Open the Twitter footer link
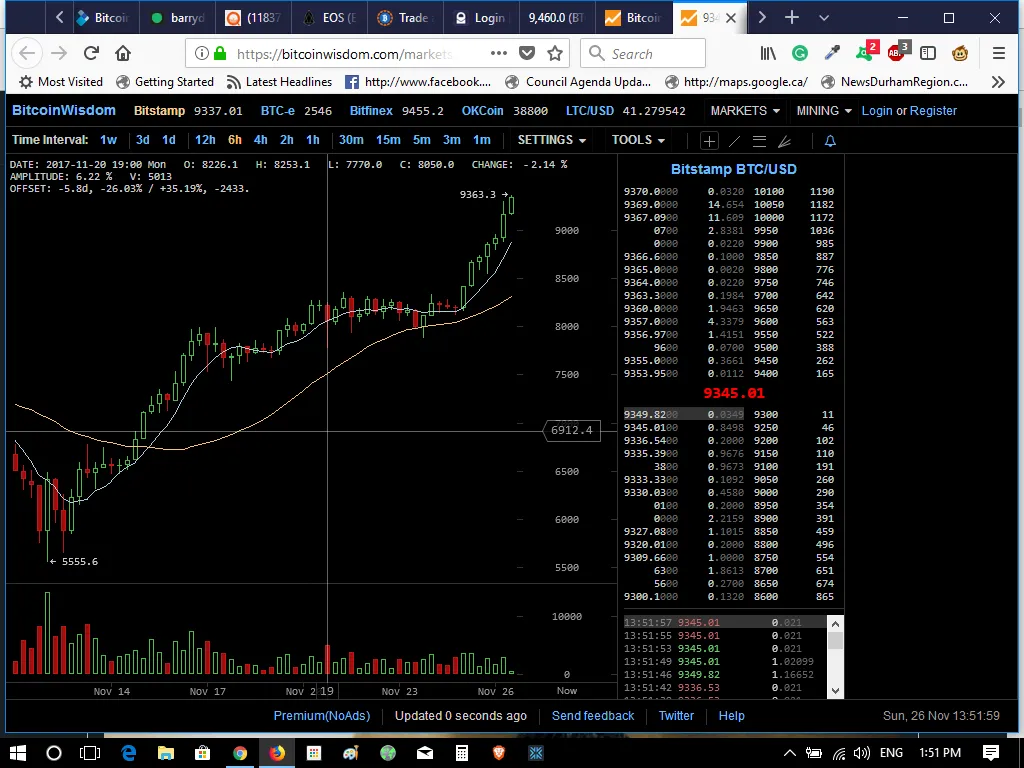1024x768 pixels. (x=676, y=716)
